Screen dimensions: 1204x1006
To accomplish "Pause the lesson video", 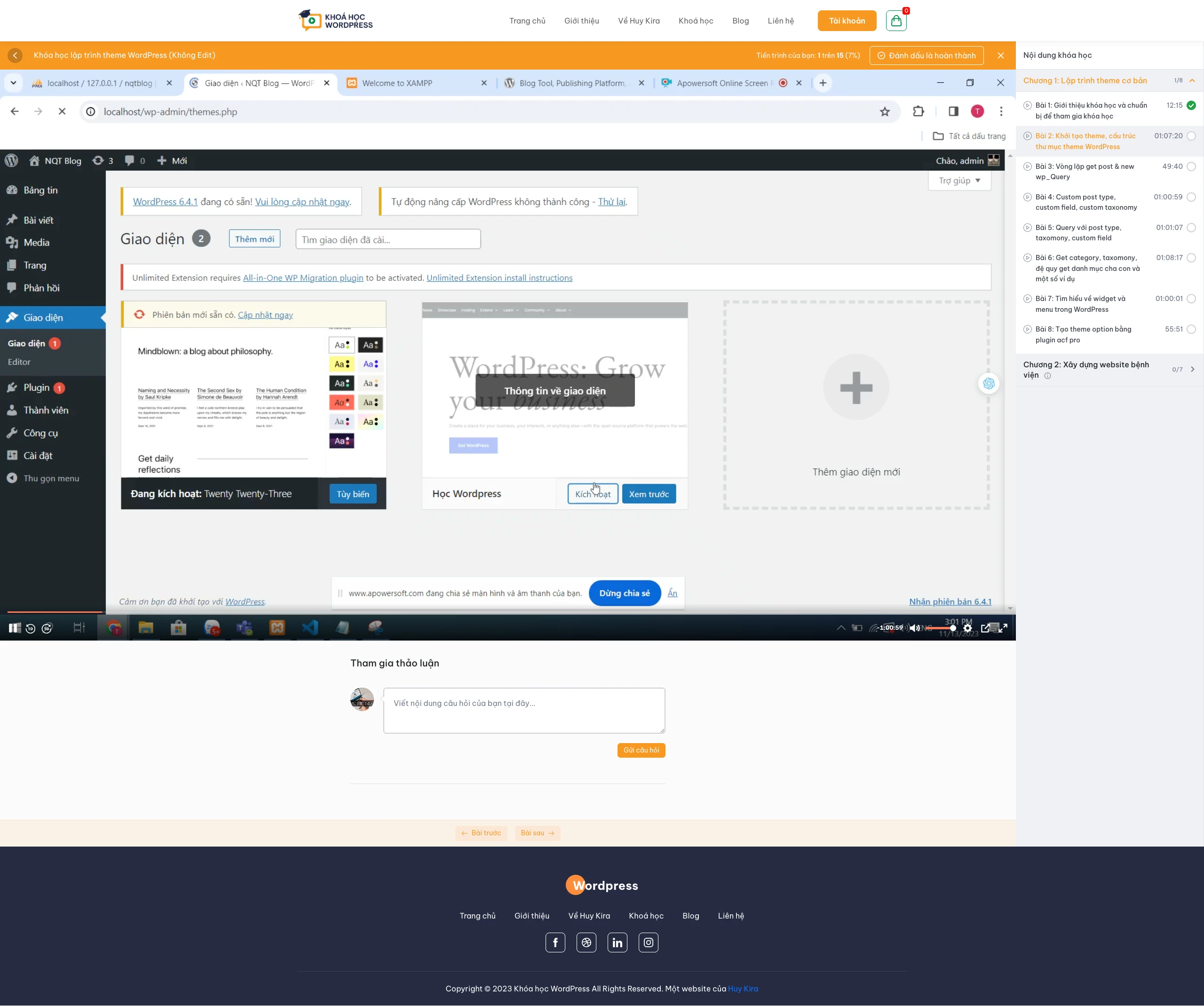I will 14,628.
